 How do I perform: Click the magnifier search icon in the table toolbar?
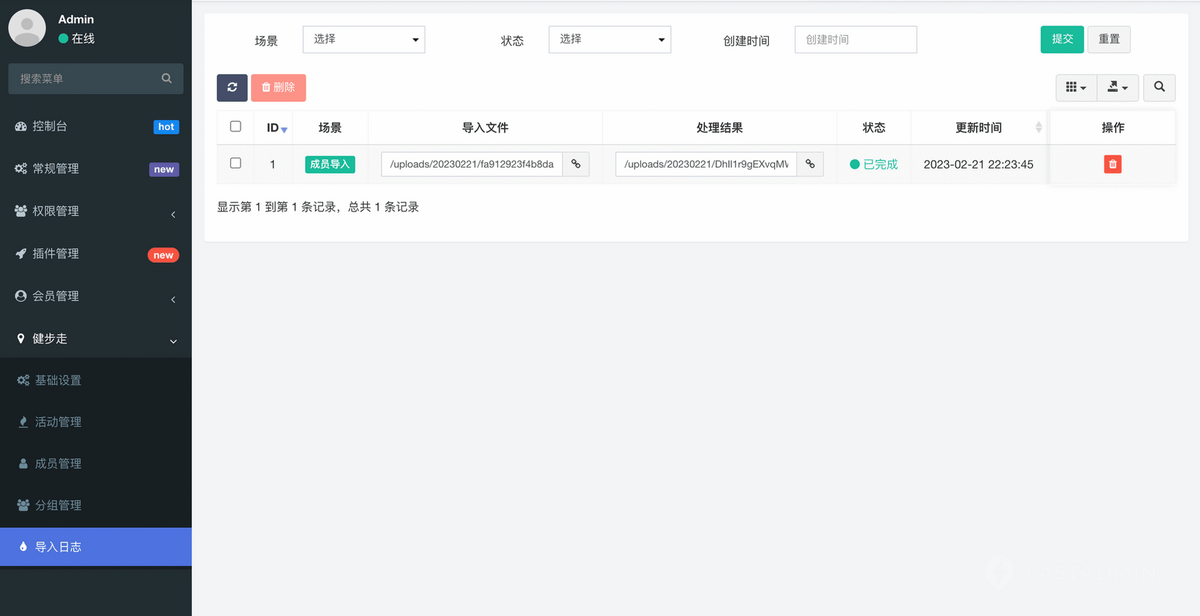[1158, 88]
